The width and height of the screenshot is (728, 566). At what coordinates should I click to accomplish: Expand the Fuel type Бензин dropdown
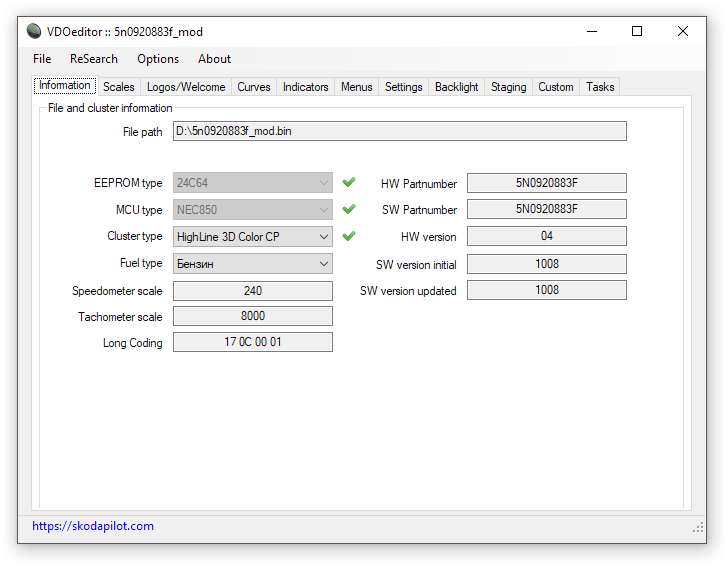click(x=253, y=264)
